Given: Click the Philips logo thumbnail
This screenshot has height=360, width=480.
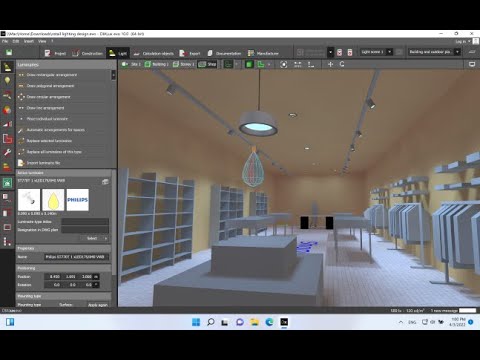Looking at the screenshot, I should [x=78, y=200].
